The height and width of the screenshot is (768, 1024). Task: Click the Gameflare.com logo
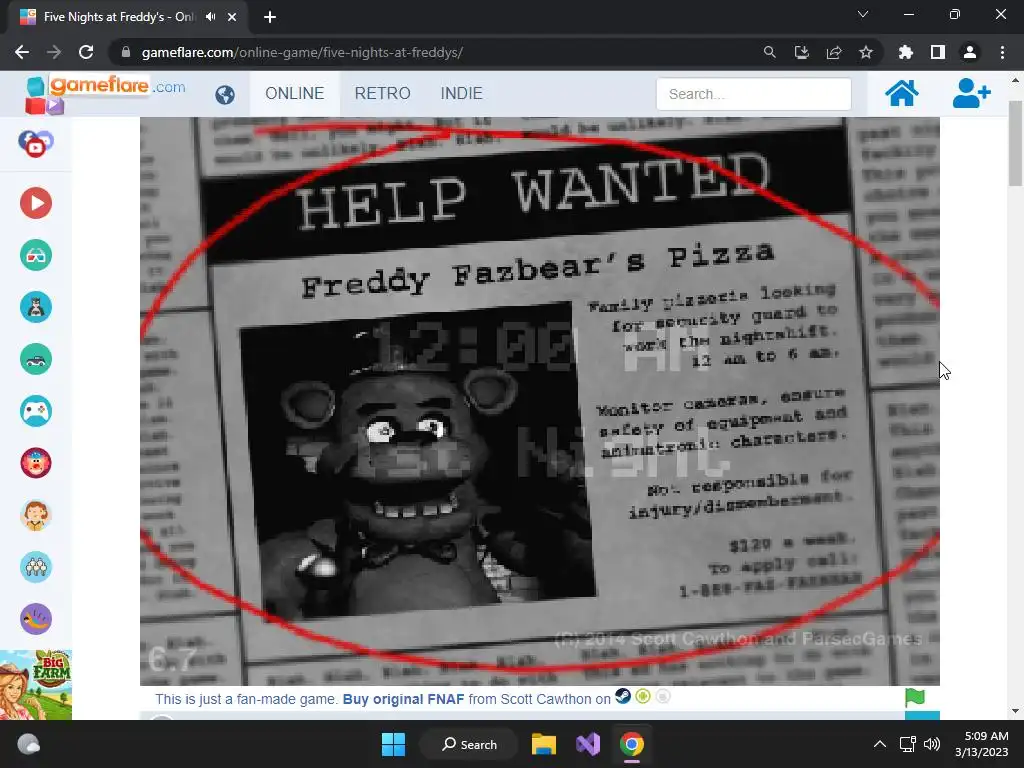[x=105, y=93]
